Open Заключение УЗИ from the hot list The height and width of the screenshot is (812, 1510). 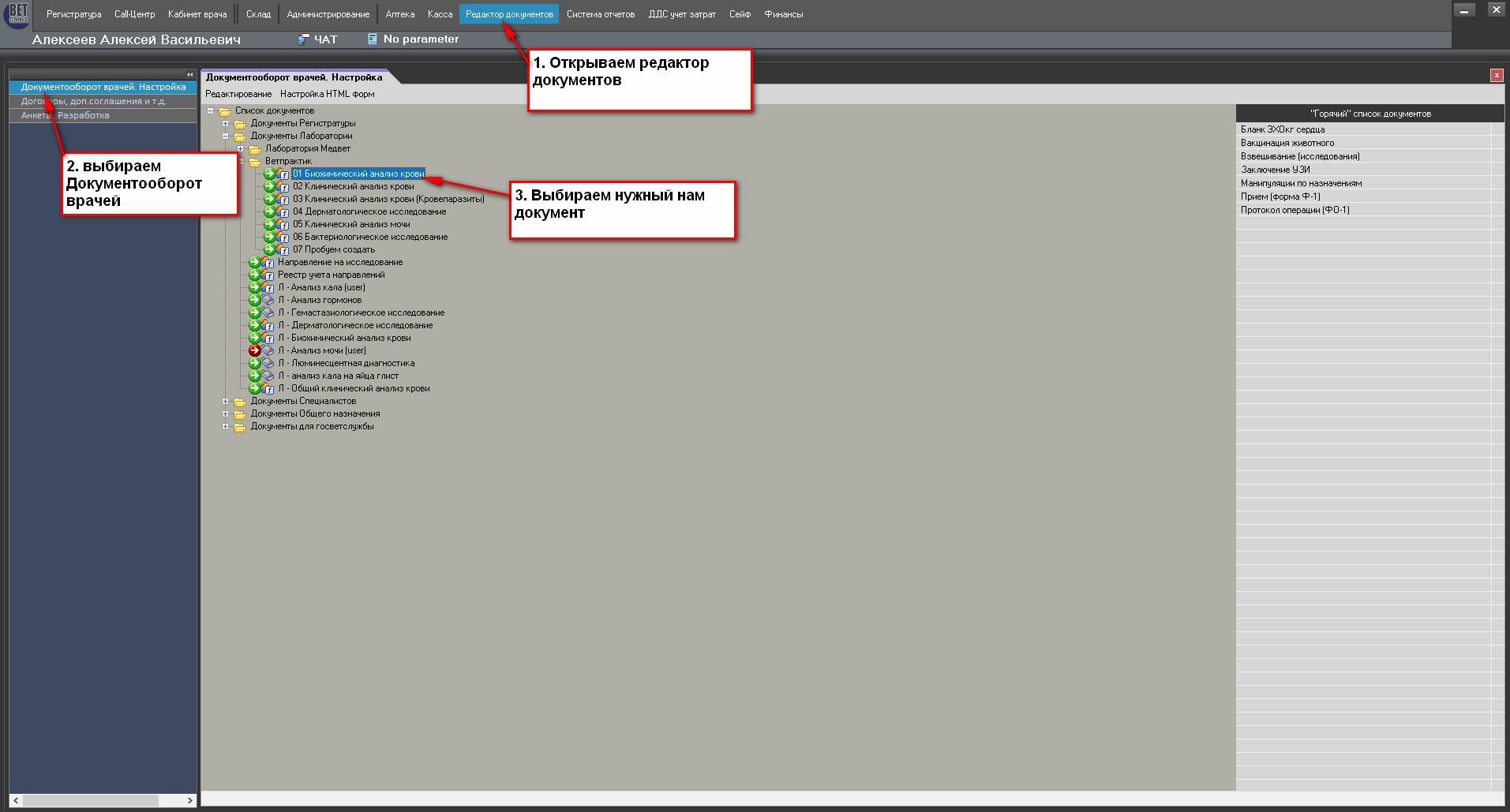point(1275,170)
